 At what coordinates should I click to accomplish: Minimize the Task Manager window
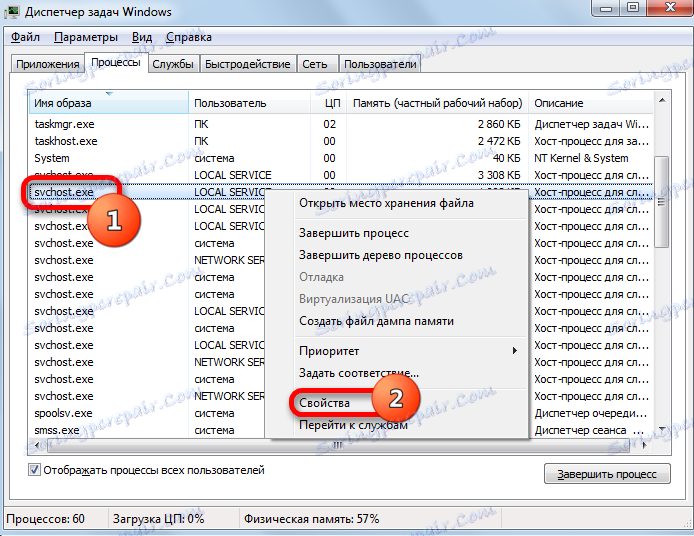click(606, 8)
